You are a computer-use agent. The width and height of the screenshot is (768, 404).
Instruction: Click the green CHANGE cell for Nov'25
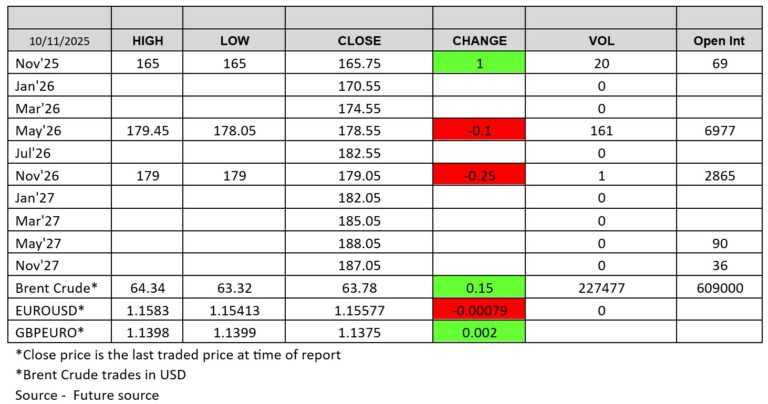(479, 63)
